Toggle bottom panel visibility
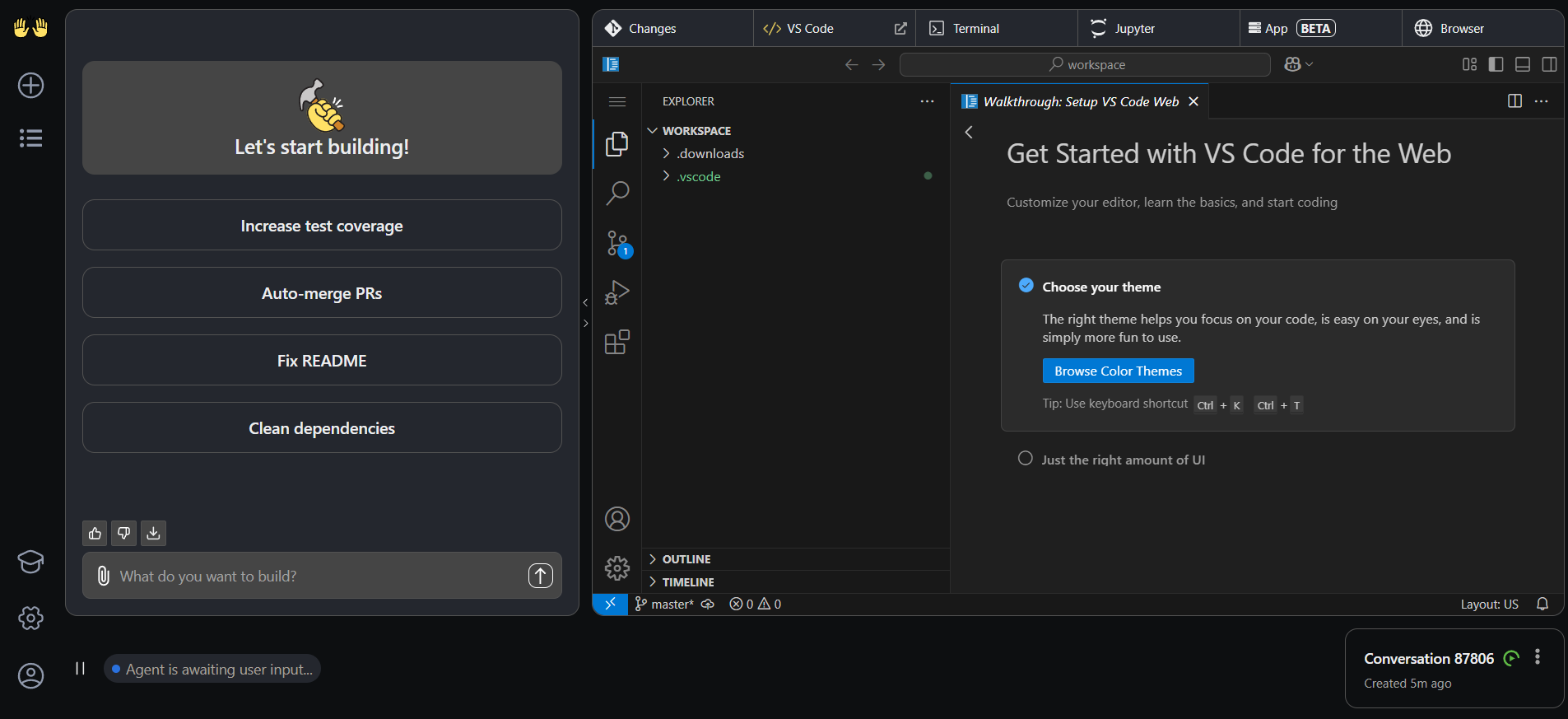The image size is (1568, 719). [x=1523, y=64]
